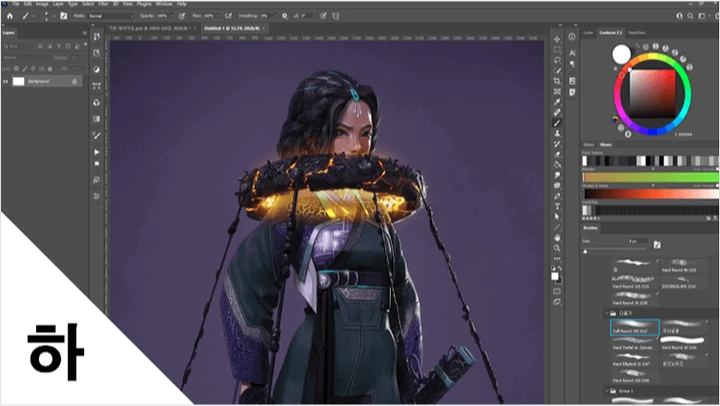720x406 pixels.
Task: Hide the Background layer visibility eye
Action: pyautogui.click(x=6, y=81)
